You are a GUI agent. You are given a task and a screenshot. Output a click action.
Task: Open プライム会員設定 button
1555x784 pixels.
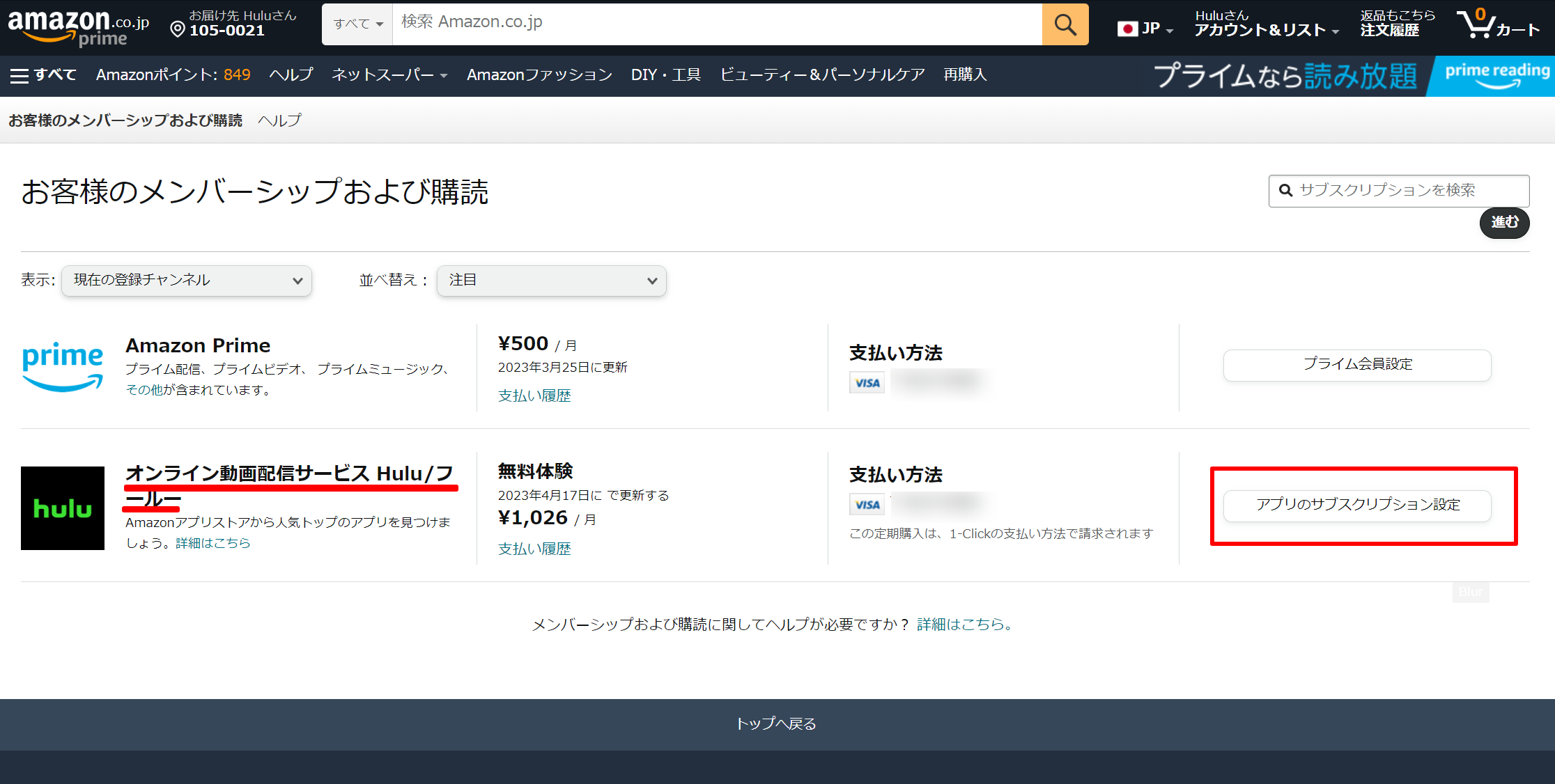tap(1357, 365)
